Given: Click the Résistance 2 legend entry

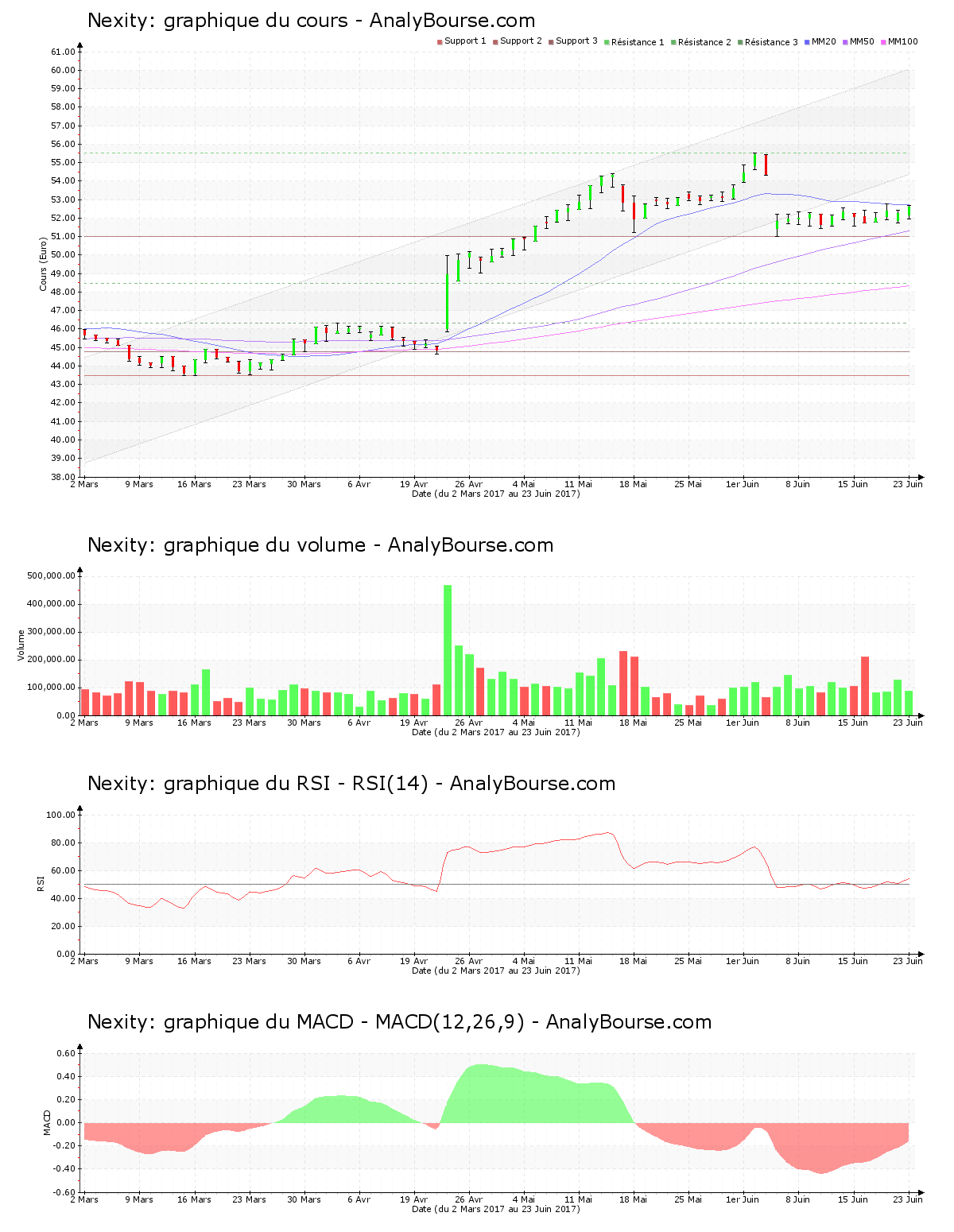Looking at the screenshot, I should point(700,42).
